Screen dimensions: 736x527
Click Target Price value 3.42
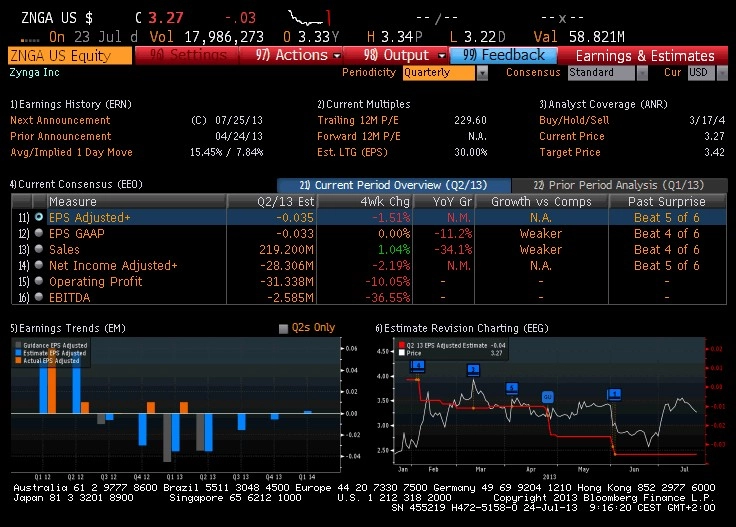(714, 152)
